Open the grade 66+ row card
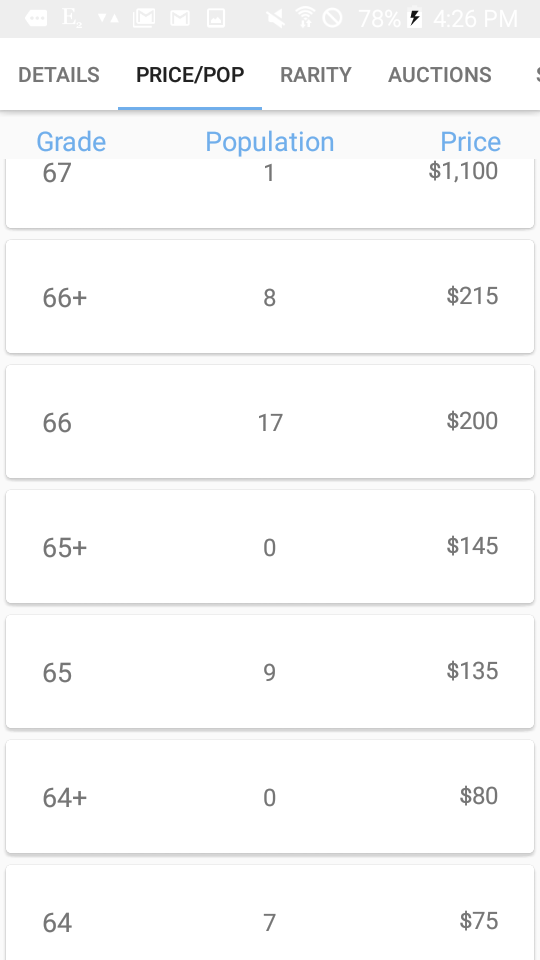This screenshot has width=540, height=960. click(270, 296)
